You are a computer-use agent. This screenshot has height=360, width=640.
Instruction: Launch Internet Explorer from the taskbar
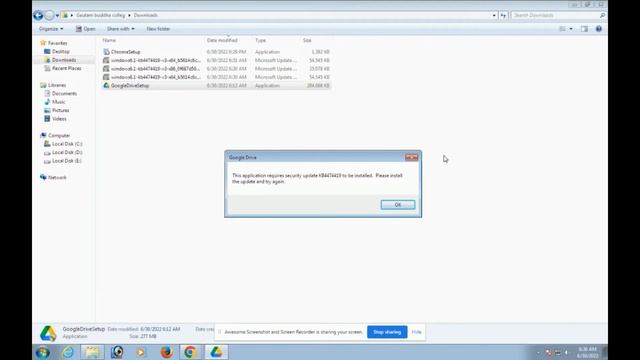click(68, 352)
